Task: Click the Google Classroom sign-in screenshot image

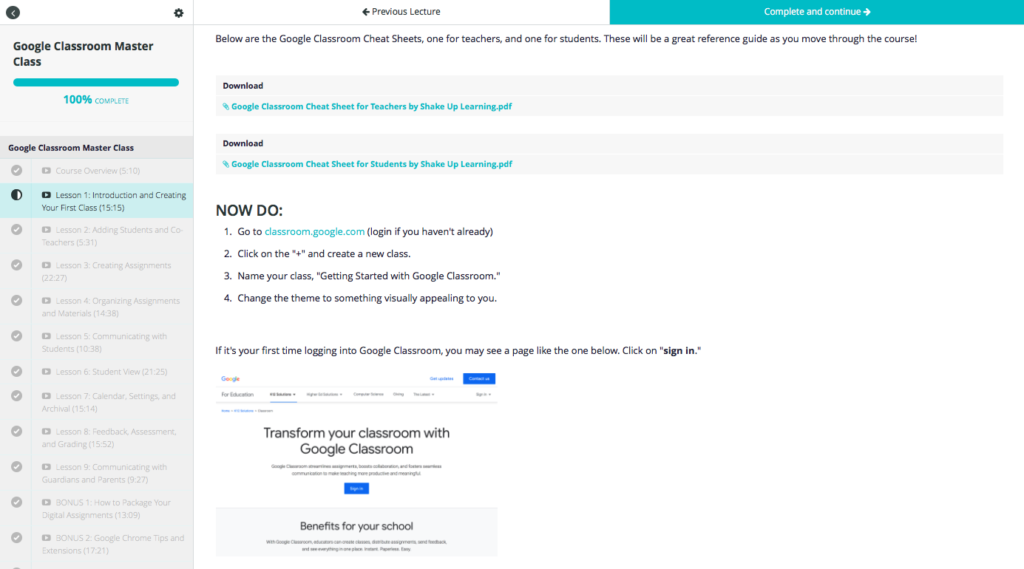Action: click(x=357, y=464)
